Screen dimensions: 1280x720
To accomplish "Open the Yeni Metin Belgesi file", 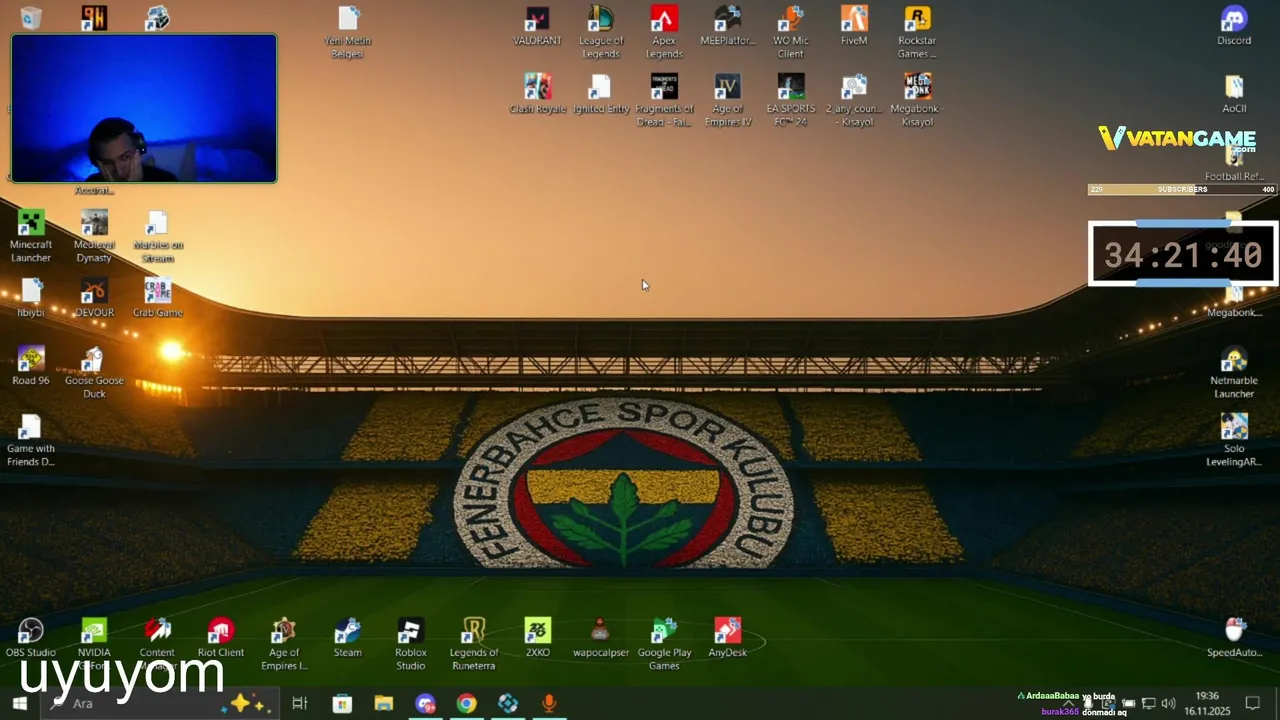I will 348,32.
